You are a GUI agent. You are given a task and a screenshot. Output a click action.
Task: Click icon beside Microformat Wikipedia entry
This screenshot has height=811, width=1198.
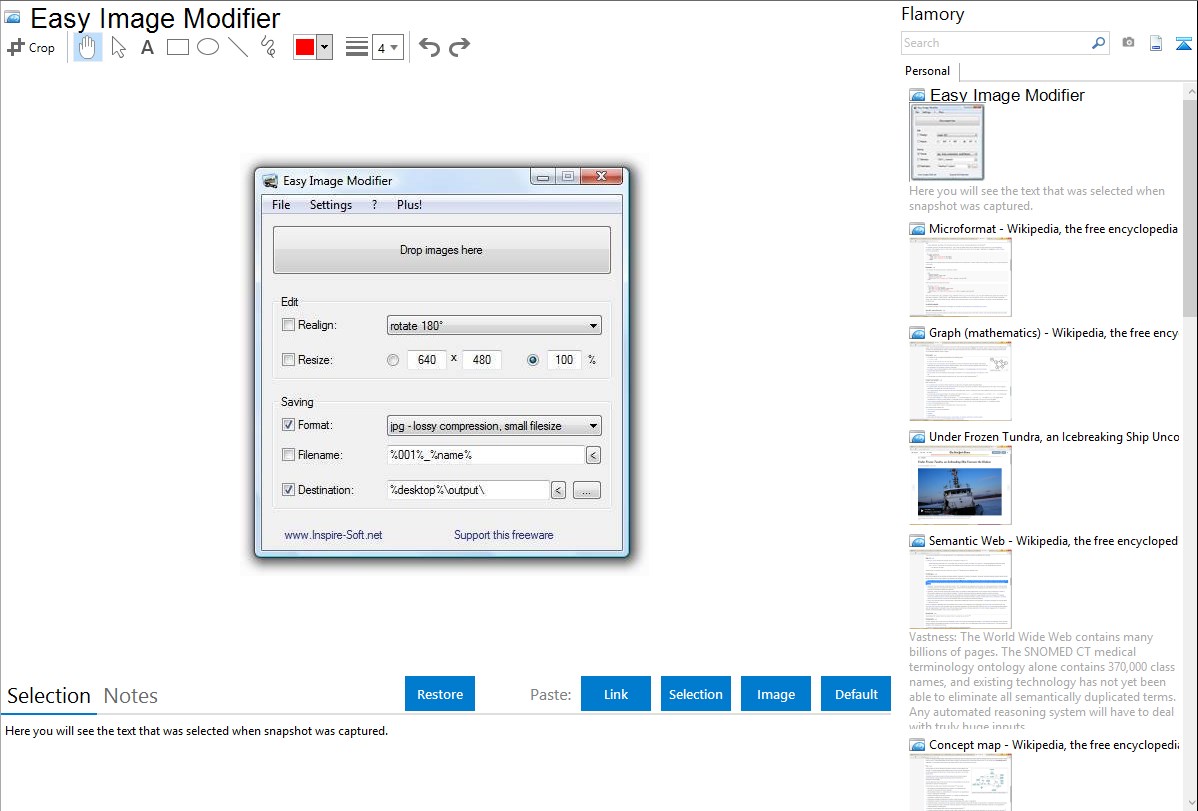pyautogui.click(x=917, y=229)
